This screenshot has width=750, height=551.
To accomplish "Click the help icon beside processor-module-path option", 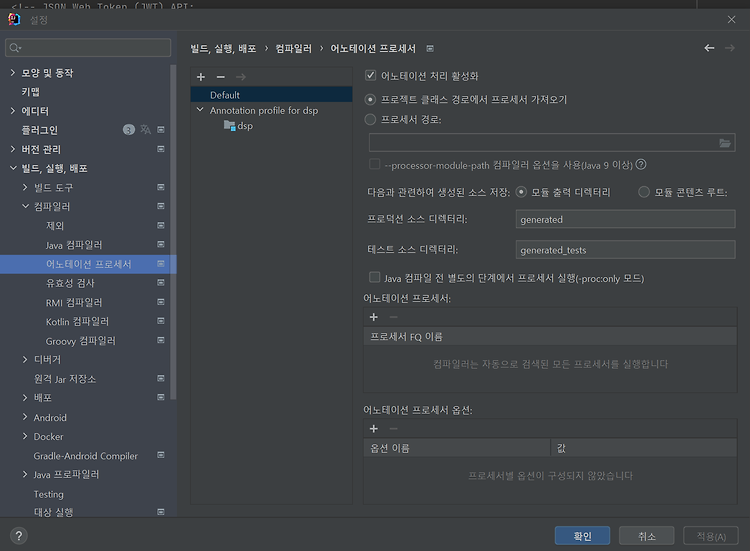I will coord(641,165).
